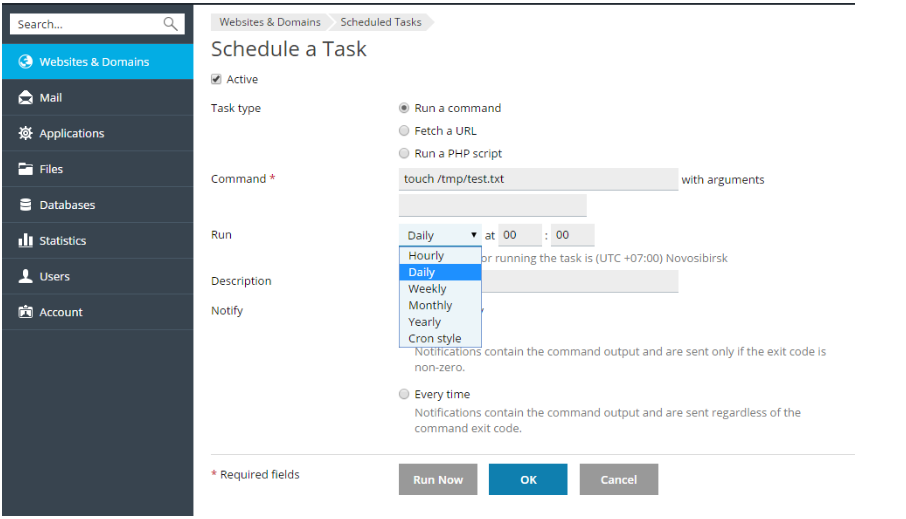Select Run a command task type
The height and width of the screenshot is (519, 906).
coord(404,108)
